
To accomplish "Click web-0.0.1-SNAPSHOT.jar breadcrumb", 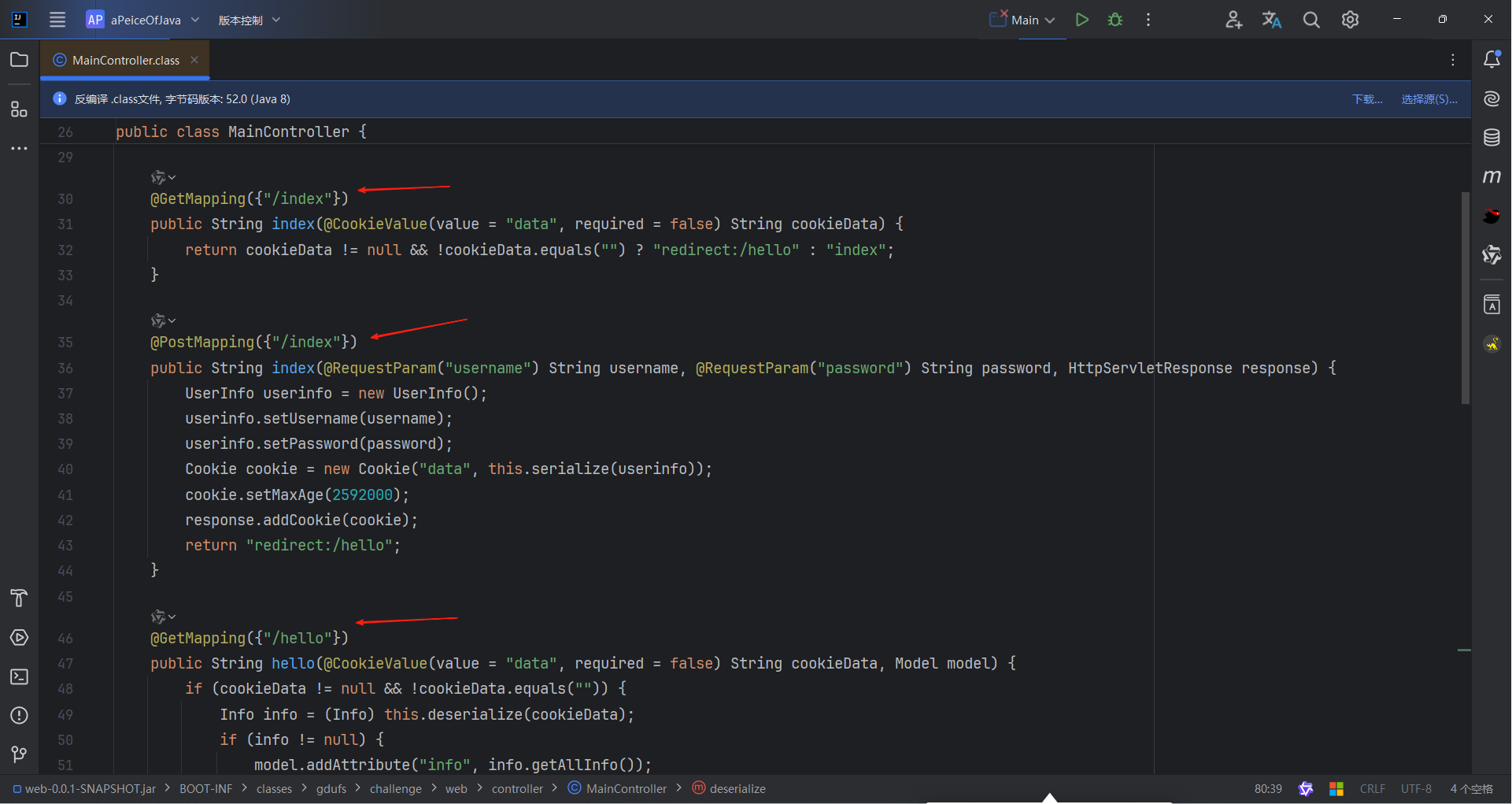I will click(84, 789).
